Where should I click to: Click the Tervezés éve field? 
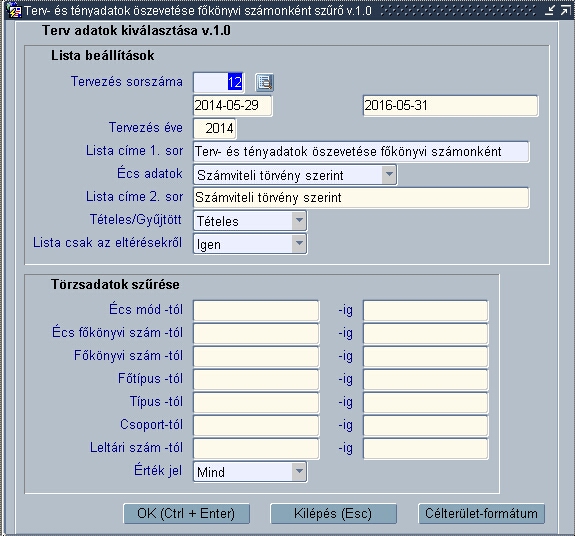coord(215,128)
